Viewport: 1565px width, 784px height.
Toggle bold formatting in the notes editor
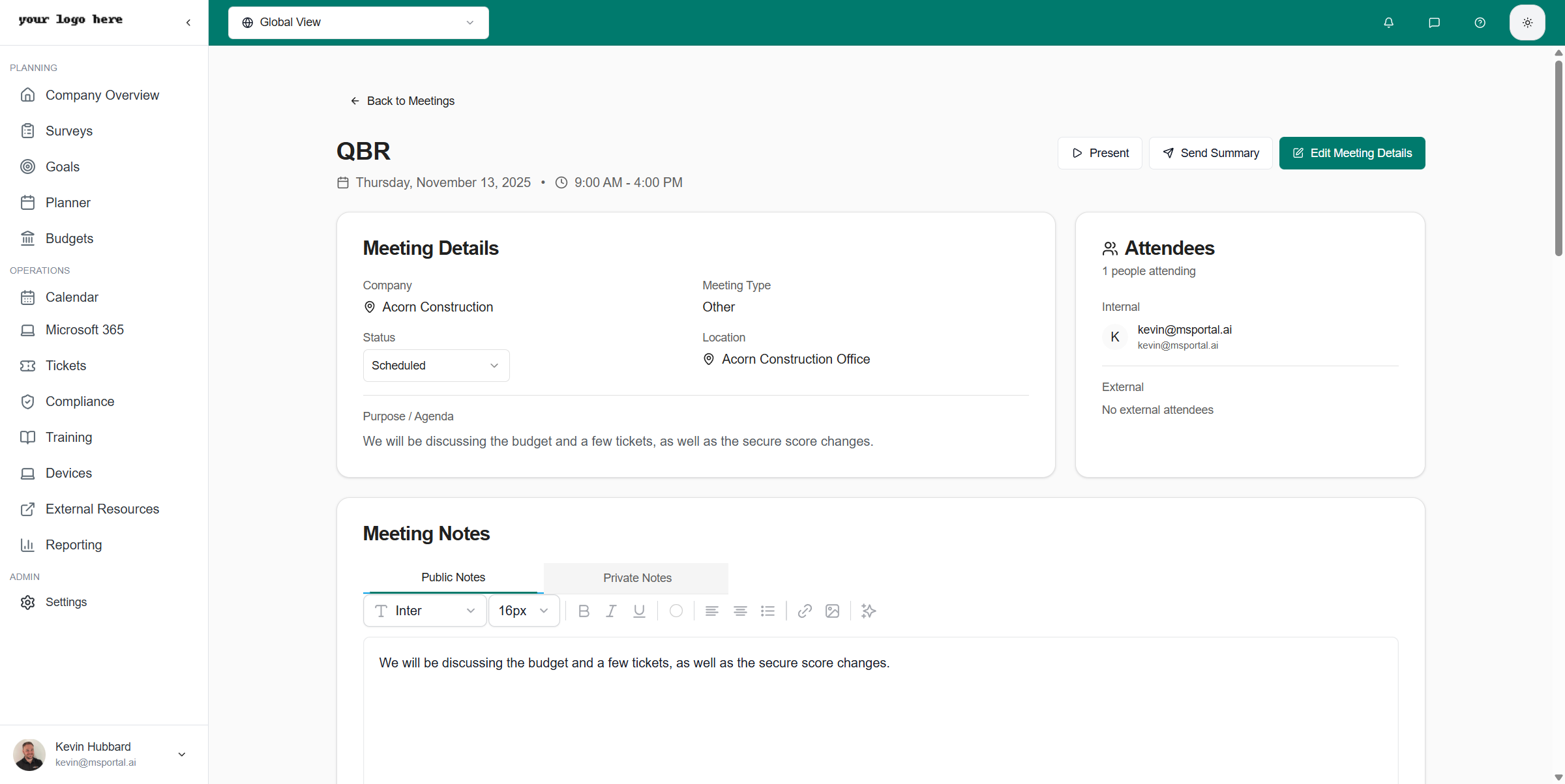point(584,611)
